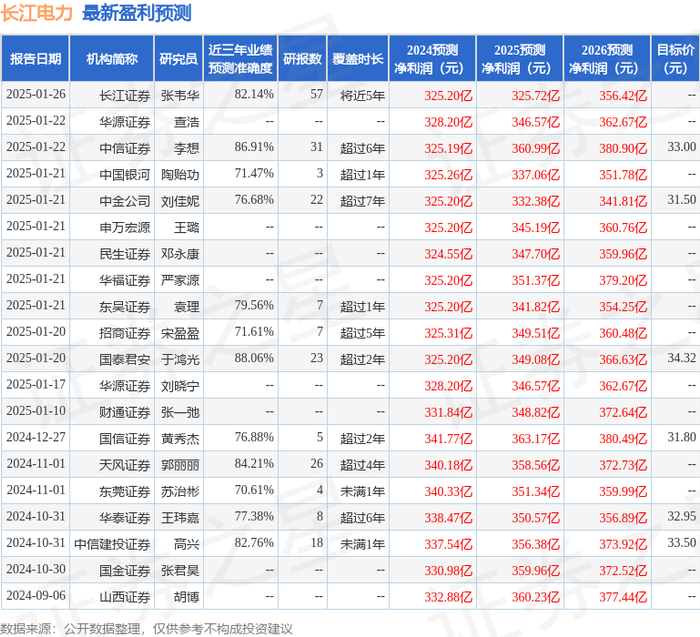Click the 报告日期 column header
Image resolution: width=700 pixels, height=637 pixels.
[35, 59]
